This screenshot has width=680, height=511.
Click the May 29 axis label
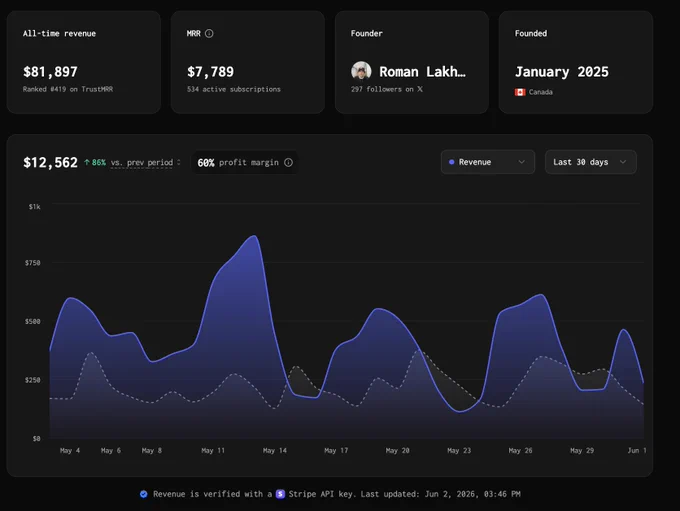[582, 450]
